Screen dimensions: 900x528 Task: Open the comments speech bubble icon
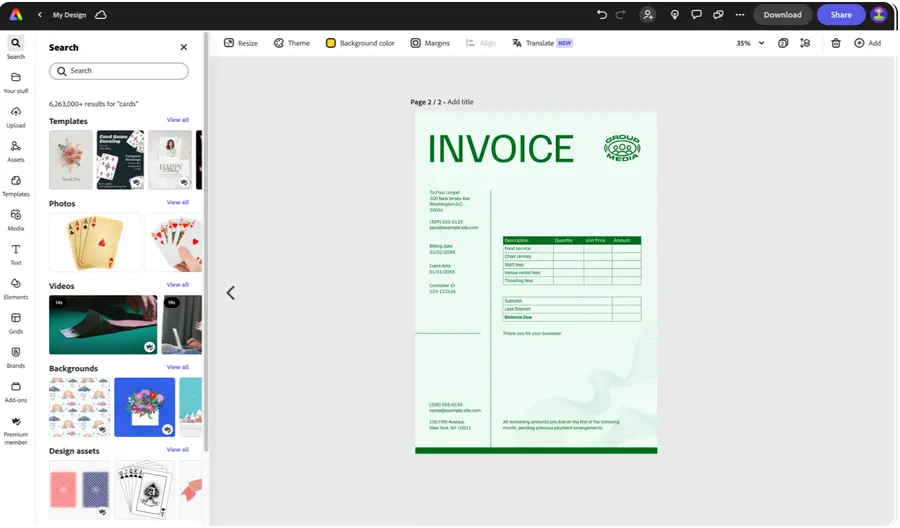click(696, 15)
